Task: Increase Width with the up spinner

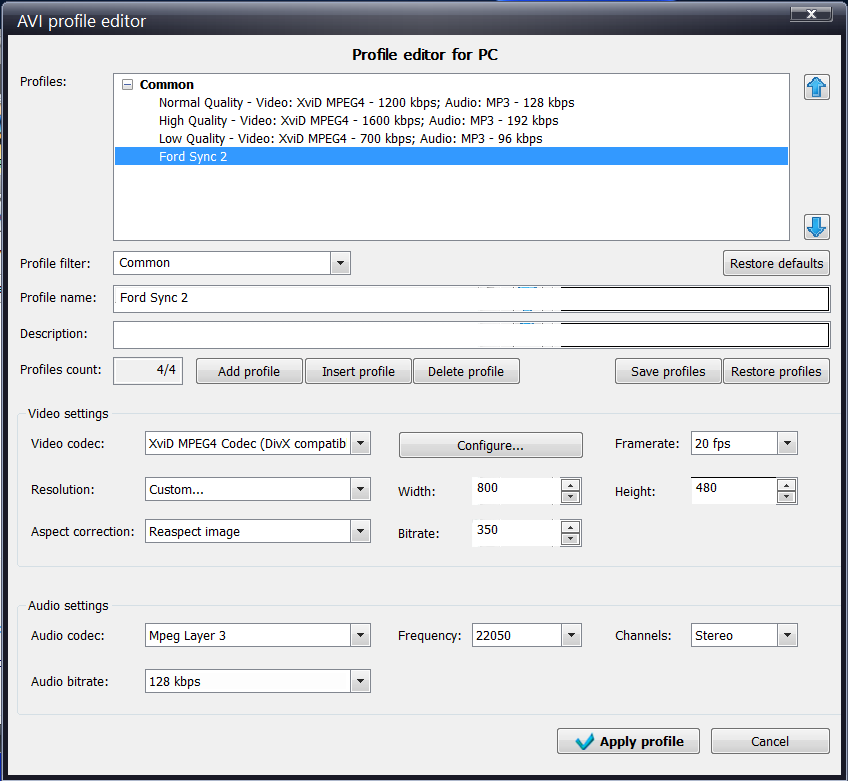Action: click(571, 485)
